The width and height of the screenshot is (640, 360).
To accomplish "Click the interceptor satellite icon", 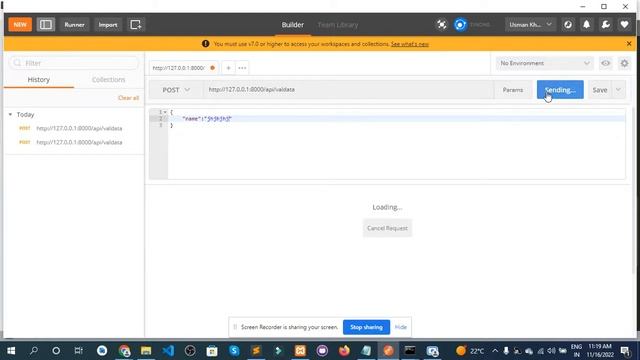I will tap(442, 24).
